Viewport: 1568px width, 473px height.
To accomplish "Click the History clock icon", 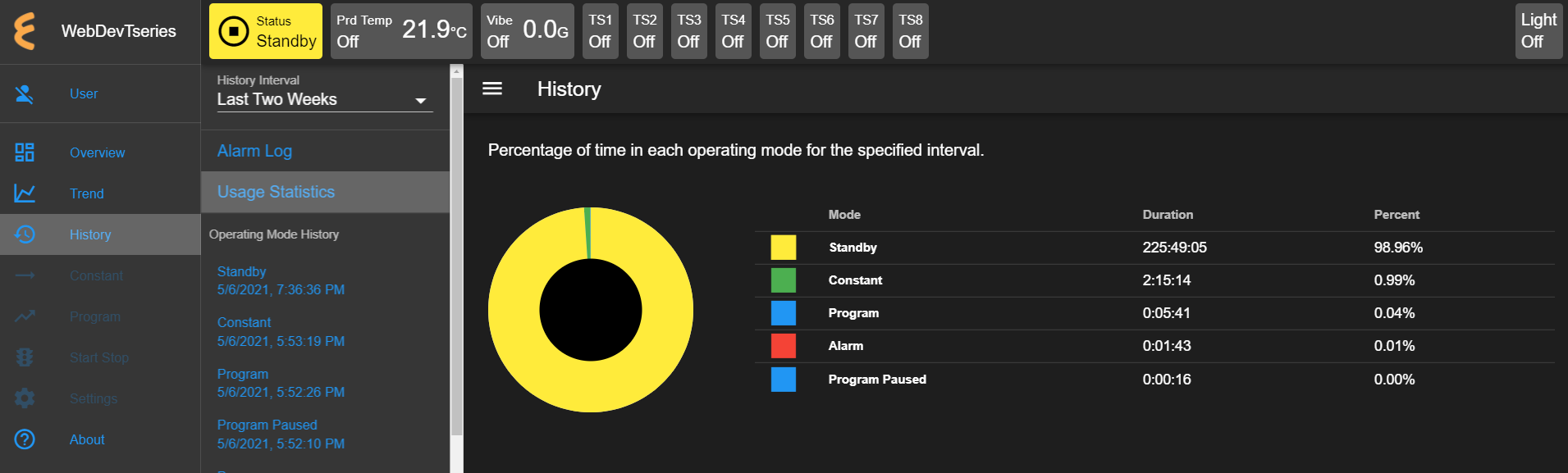I will (25, 234).
